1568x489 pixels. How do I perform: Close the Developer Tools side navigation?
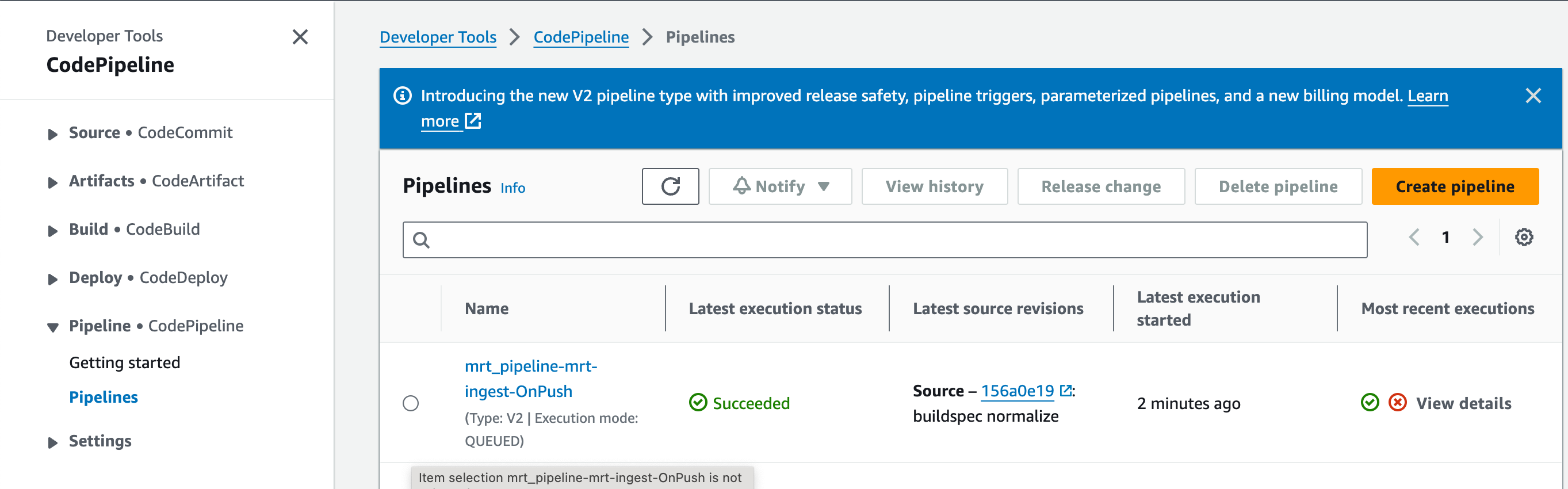pos(300,37)
